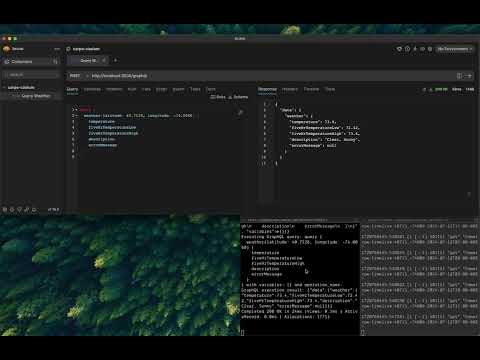Image resolution: width=480 pixels, height=360 pixels.
Task: Click the temperature field in query editor
Action: [x=102, y=122]
